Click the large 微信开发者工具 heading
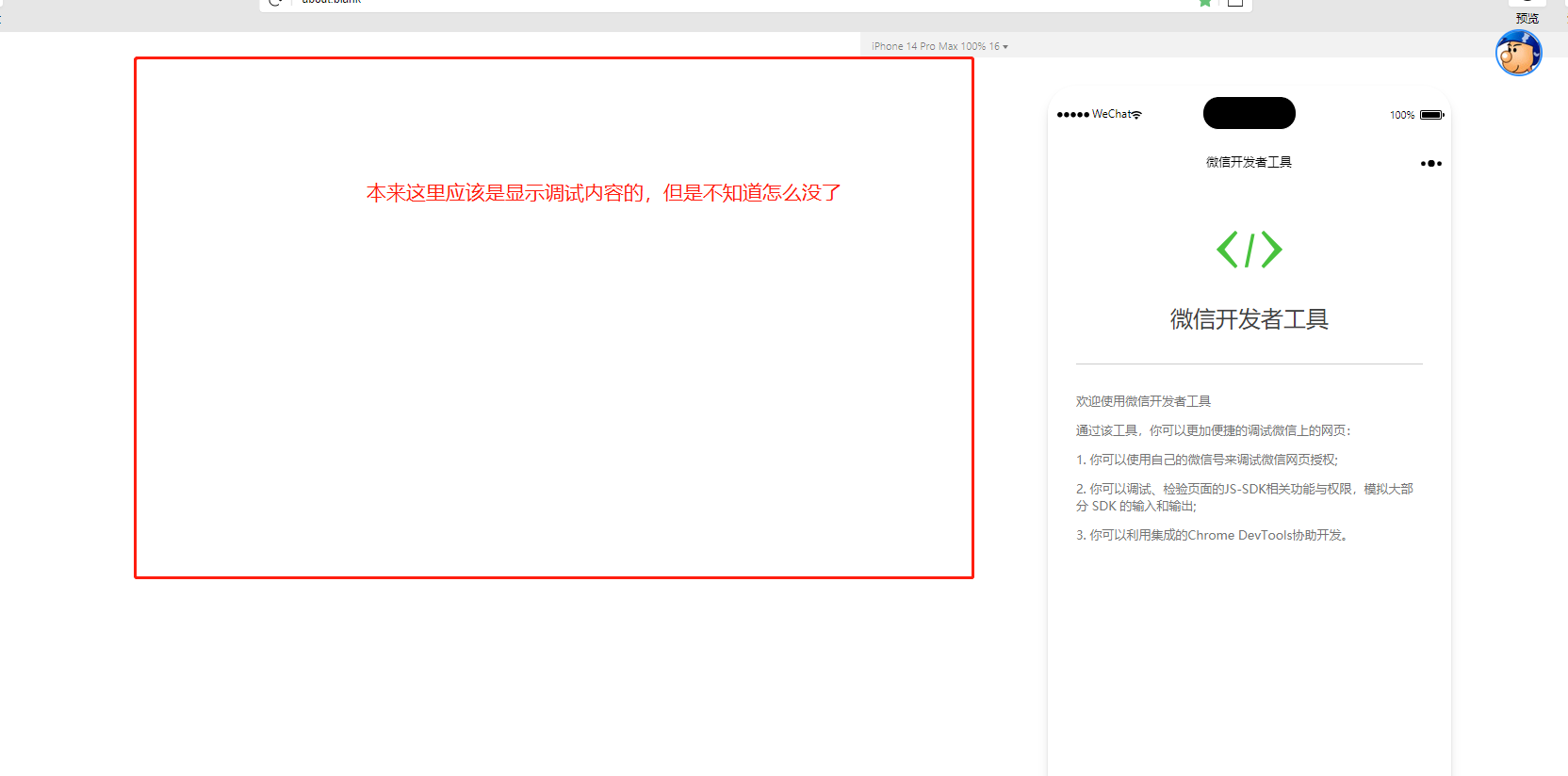Viewport: 1568px width, 776px height. click(1249, 319)
